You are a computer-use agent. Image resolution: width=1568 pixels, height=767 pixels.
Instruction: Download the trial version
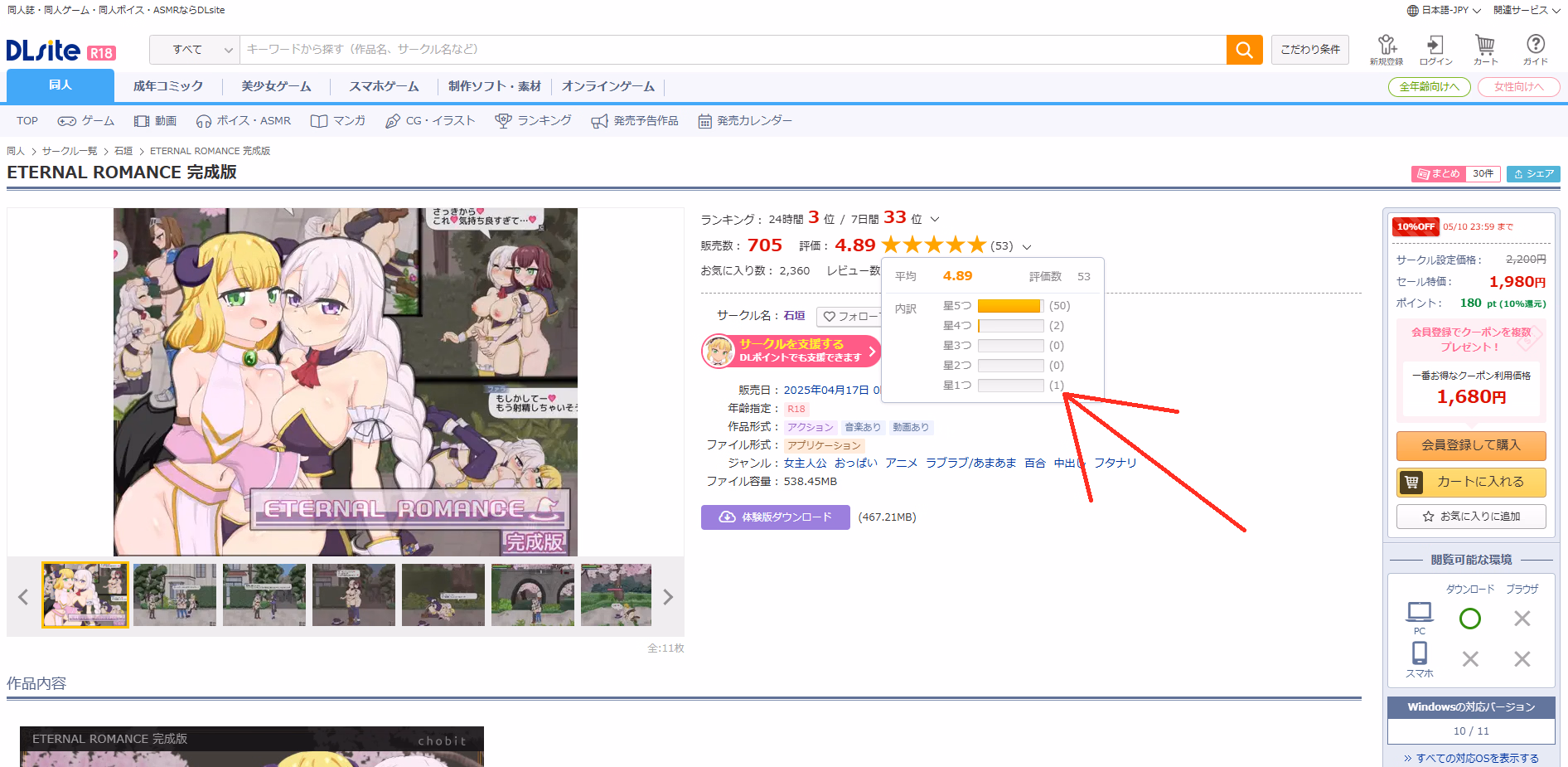click(775, 517)
